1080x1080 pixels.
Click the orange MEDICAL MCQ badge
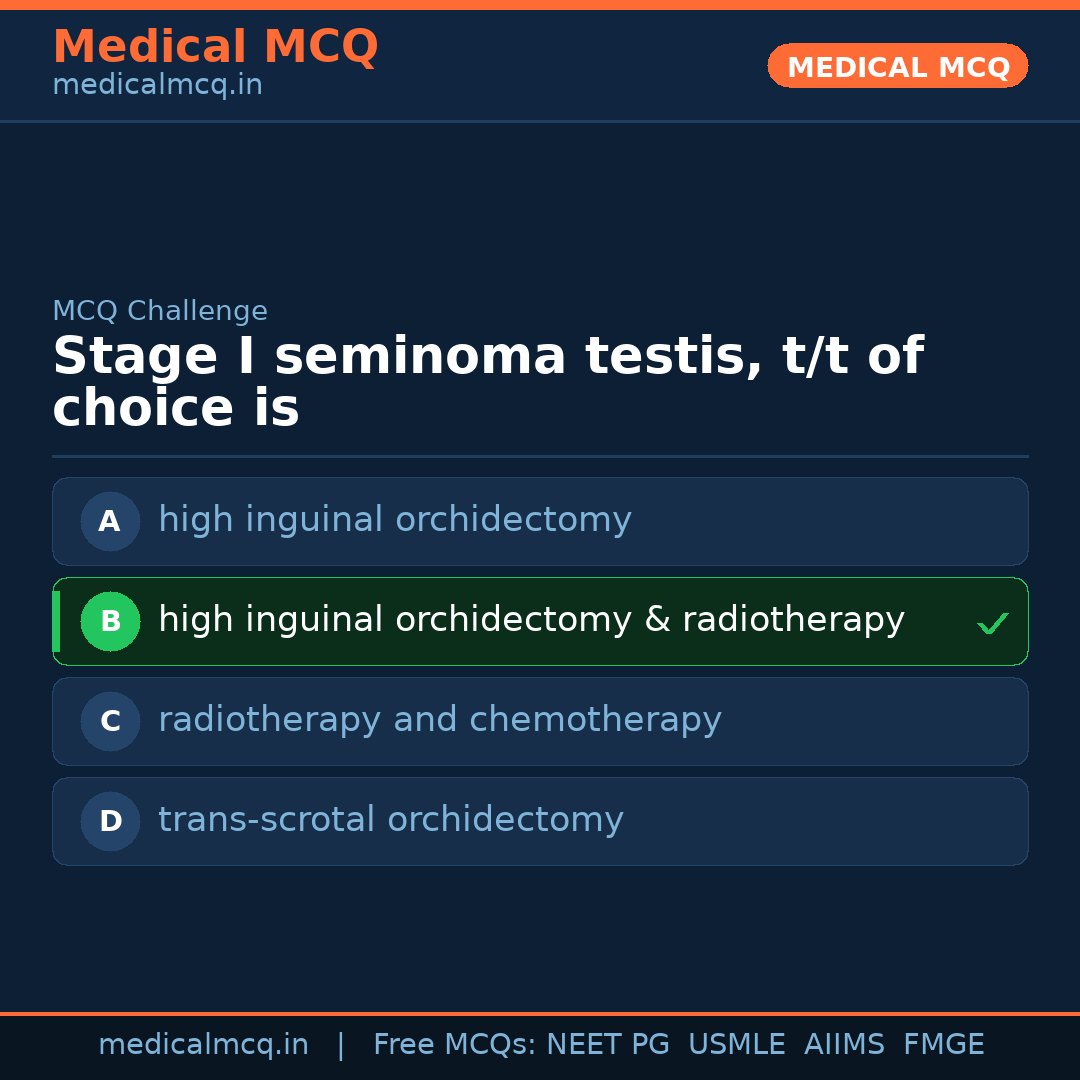[897, 66]
